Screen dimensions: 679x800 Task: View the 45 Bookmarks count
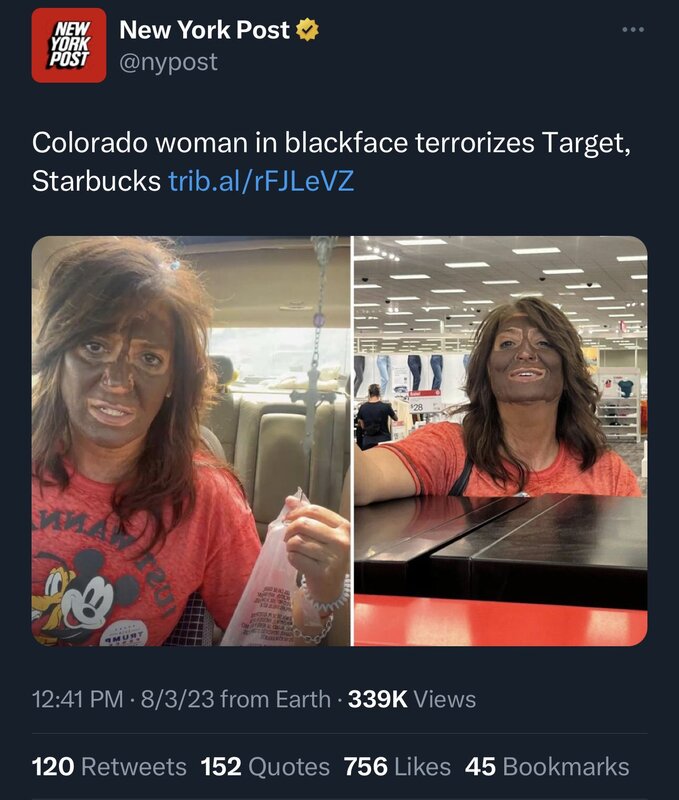pyautogui.click(x=547, y=767)
